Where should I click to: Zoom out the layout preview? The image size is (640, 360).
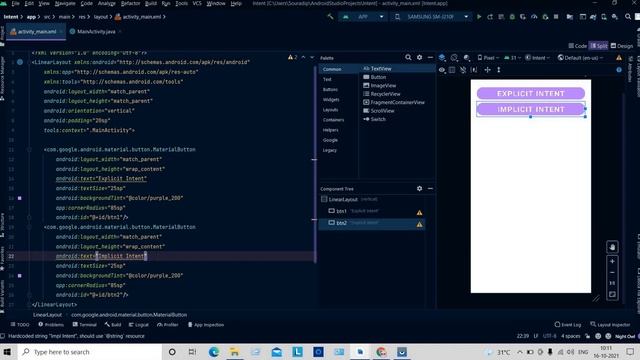coord(612,272)
